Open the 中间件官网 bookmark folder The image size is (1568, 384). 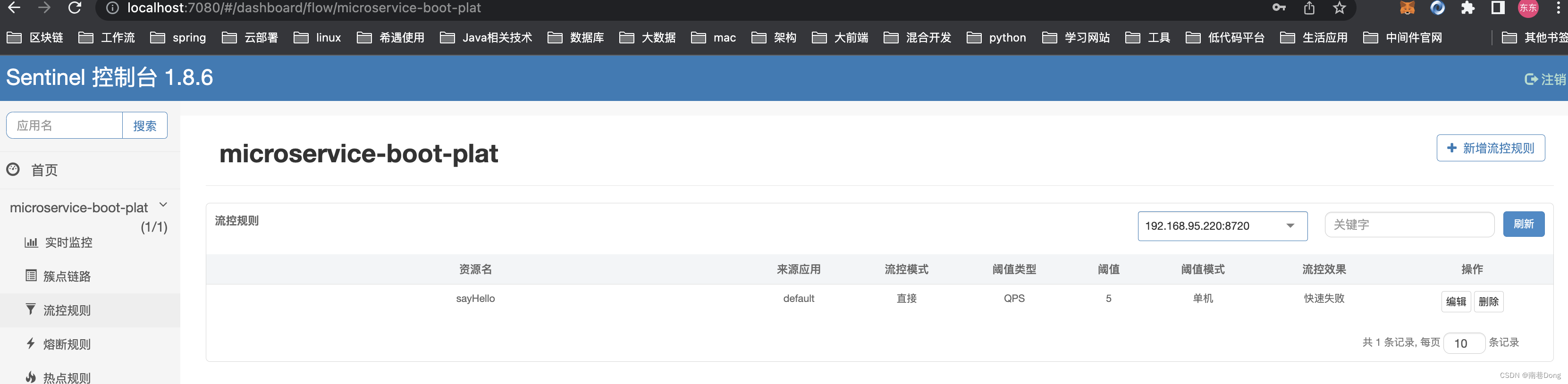coord(1402,38)
